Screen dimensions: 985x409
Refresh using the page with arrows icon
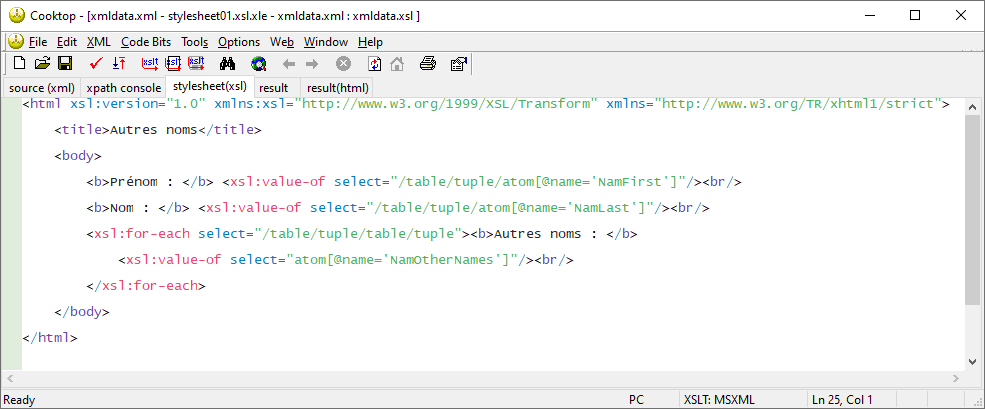coord(374,63)
